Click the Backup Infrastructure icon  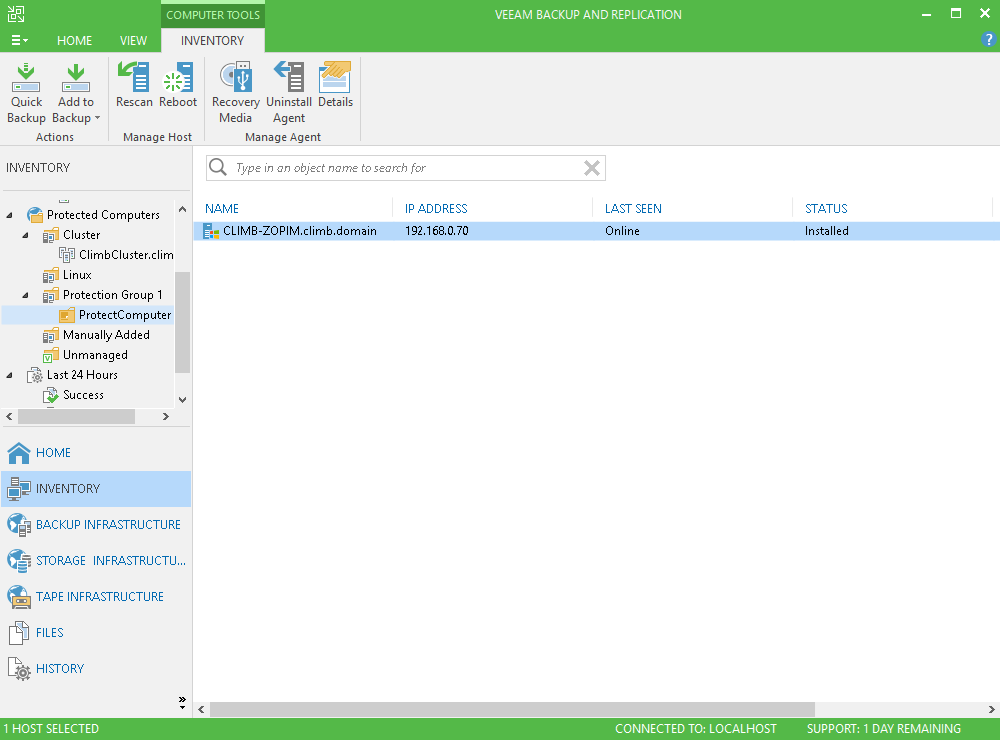tap(19, 524)
